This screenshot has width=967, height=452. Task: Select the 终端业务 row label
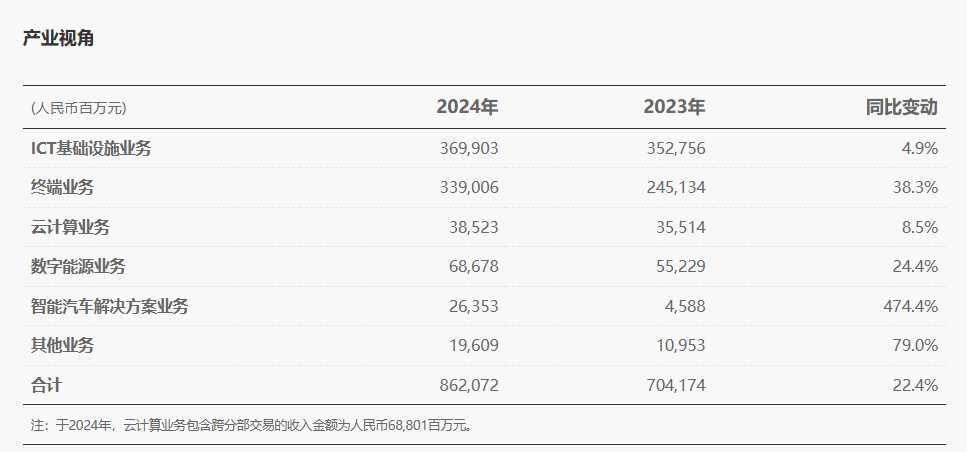(62, 187)
